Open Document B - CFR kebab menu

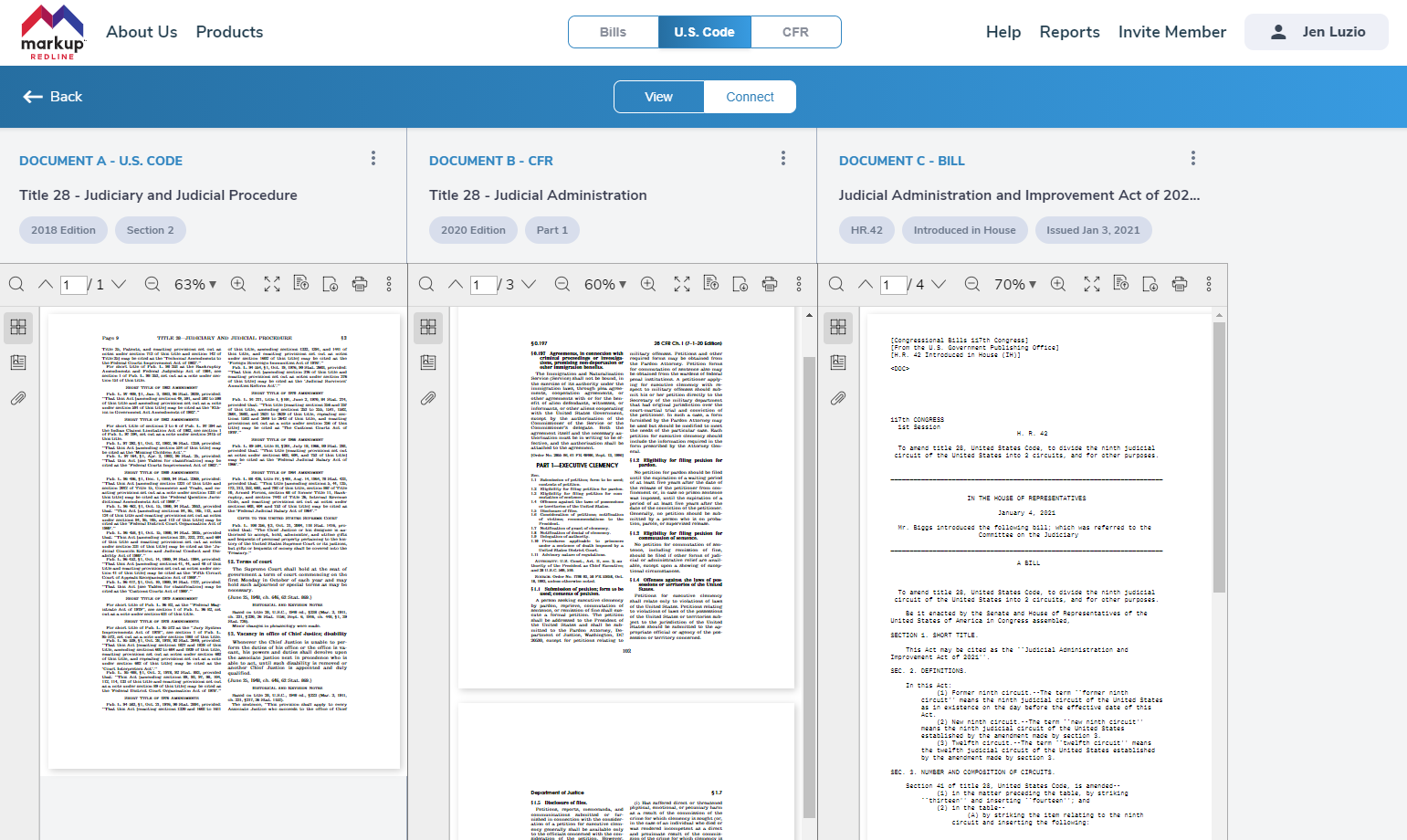783,158
